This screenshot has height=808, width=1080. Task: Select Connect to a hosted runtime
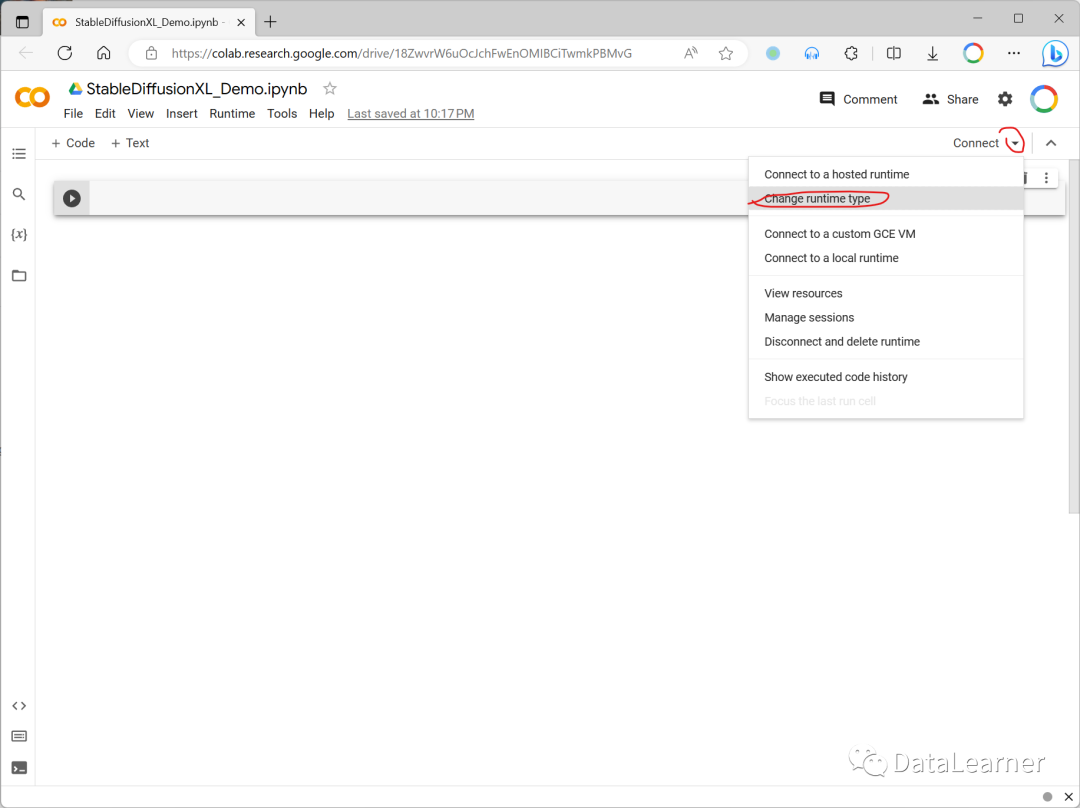(x=886, y=174)
